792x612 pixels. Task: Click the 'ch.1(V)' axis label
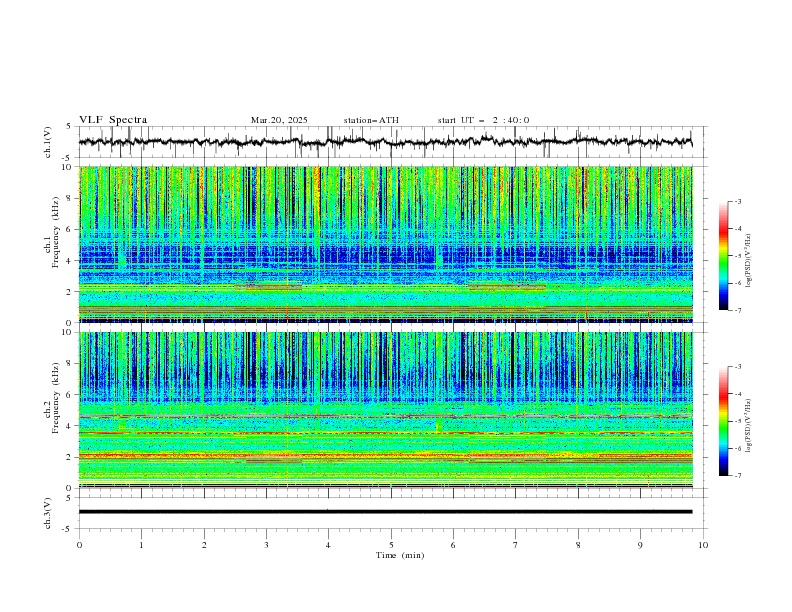pos(48,142)
